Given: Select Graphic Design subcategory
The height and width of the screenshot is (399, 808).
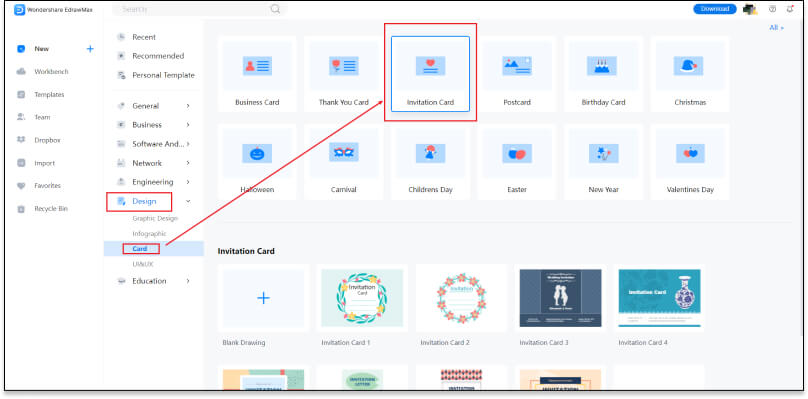Looking at the screenshot, I should (x=155, y=219).
